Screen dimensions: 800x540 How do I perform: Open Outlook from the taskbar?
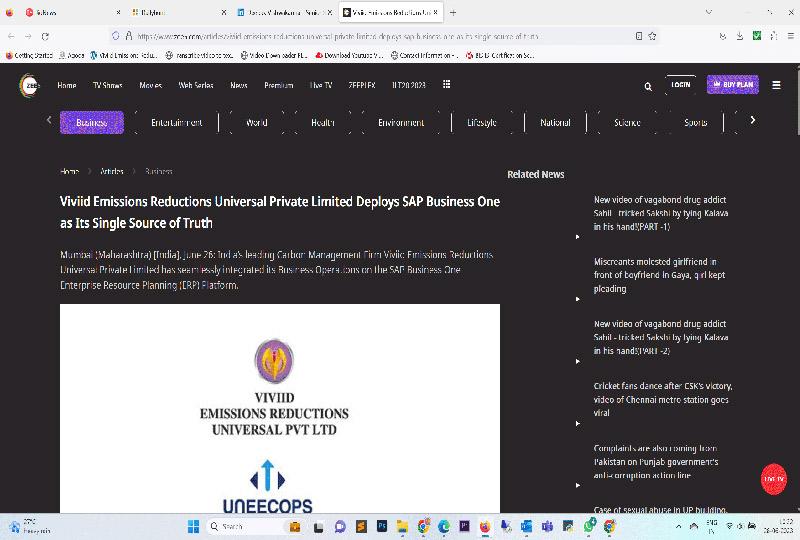tap(527, 526)
